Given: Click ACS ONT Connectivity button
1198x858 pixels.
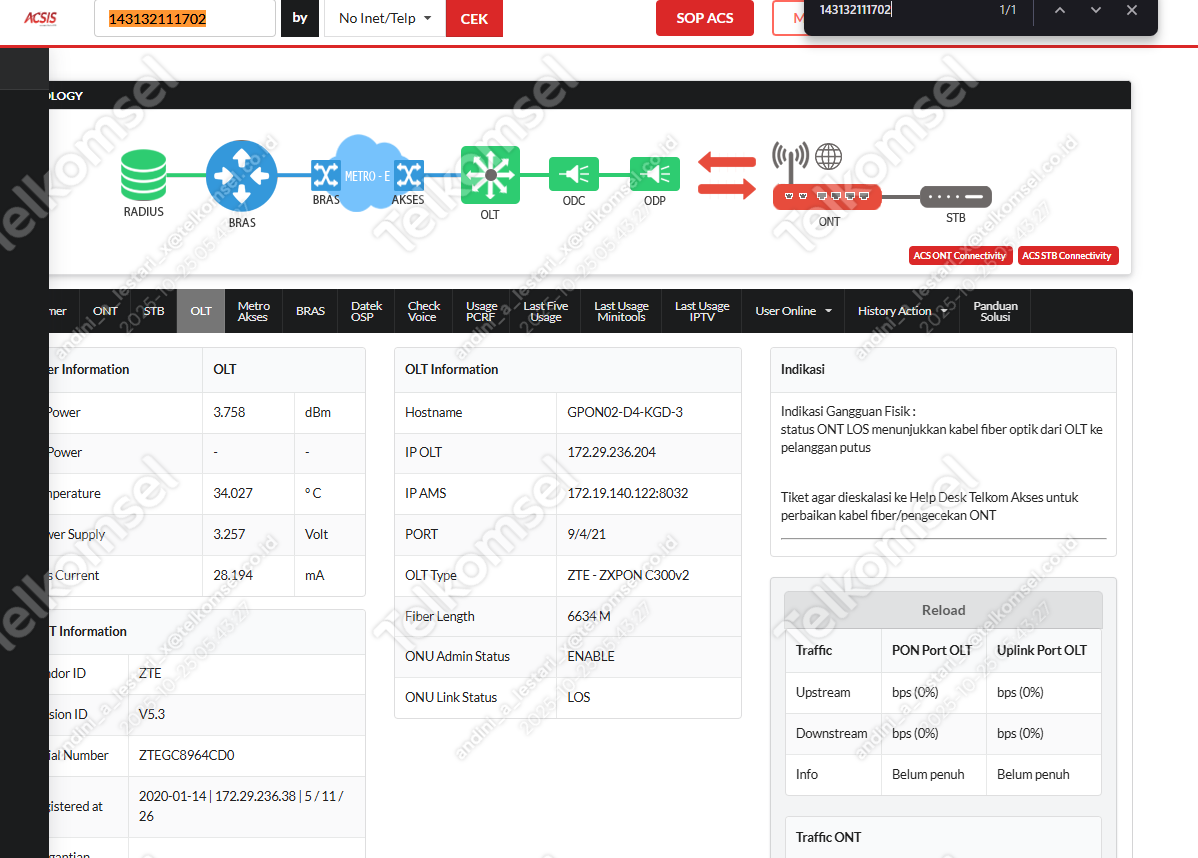Looking at the screenshot, I should coord(960,255).
